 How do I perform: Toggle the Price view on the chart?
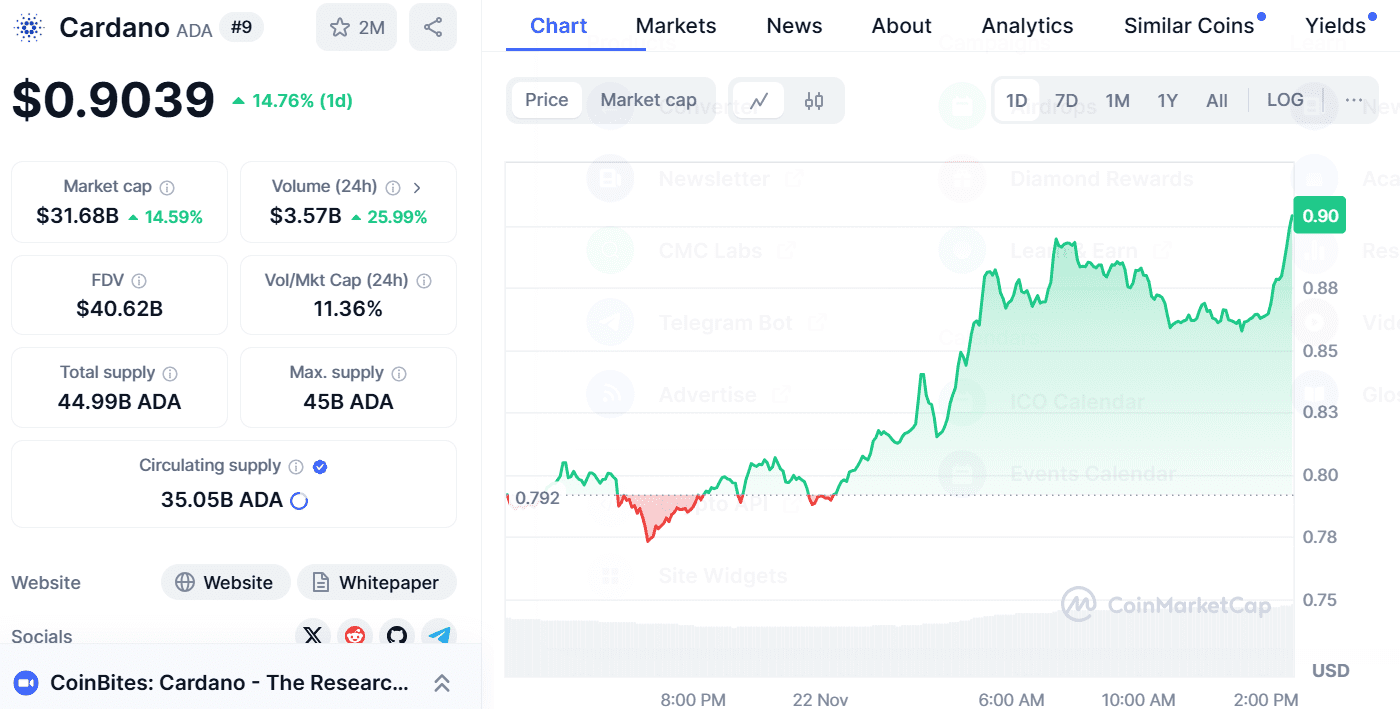point(546,100)
